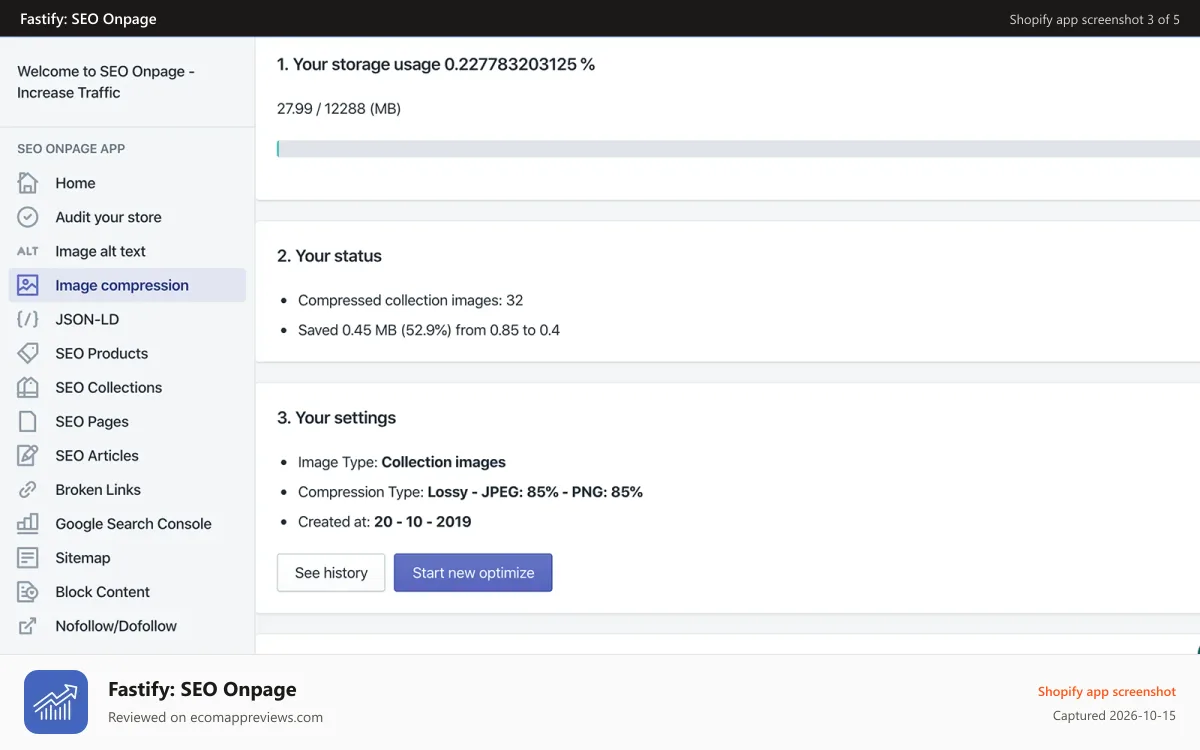Image resolution: width=1200 pixels, height=750 pixels.
Task: Click the Saved 0.45 MB line
Action: click(x=429, y=330)
